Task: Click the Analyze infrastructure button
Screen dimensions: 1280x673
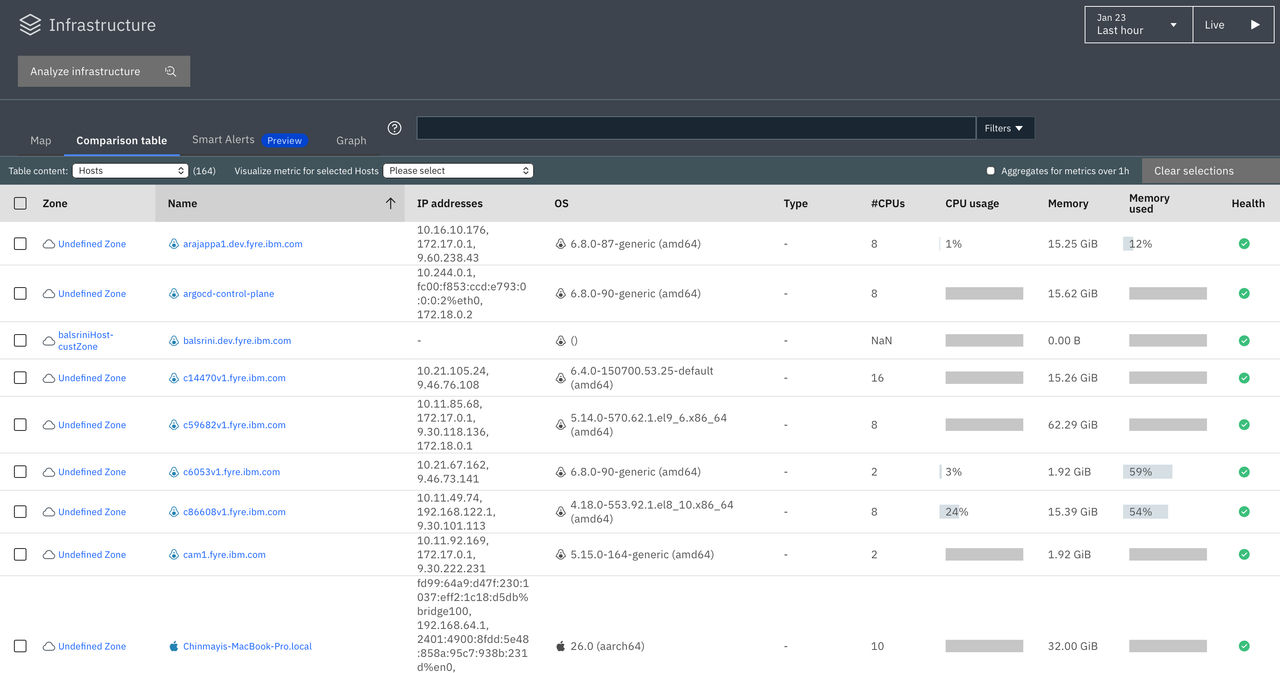Action: (104, 71)
